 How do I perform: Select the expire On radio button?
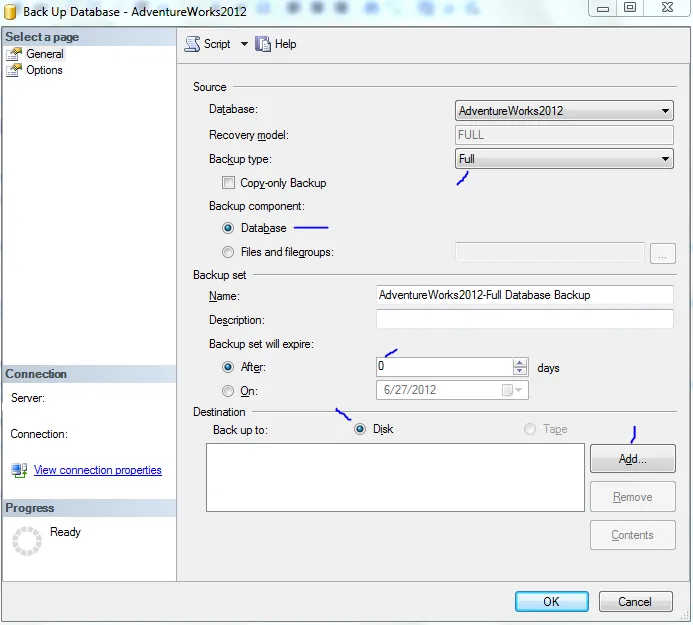(x=228, y=391)
